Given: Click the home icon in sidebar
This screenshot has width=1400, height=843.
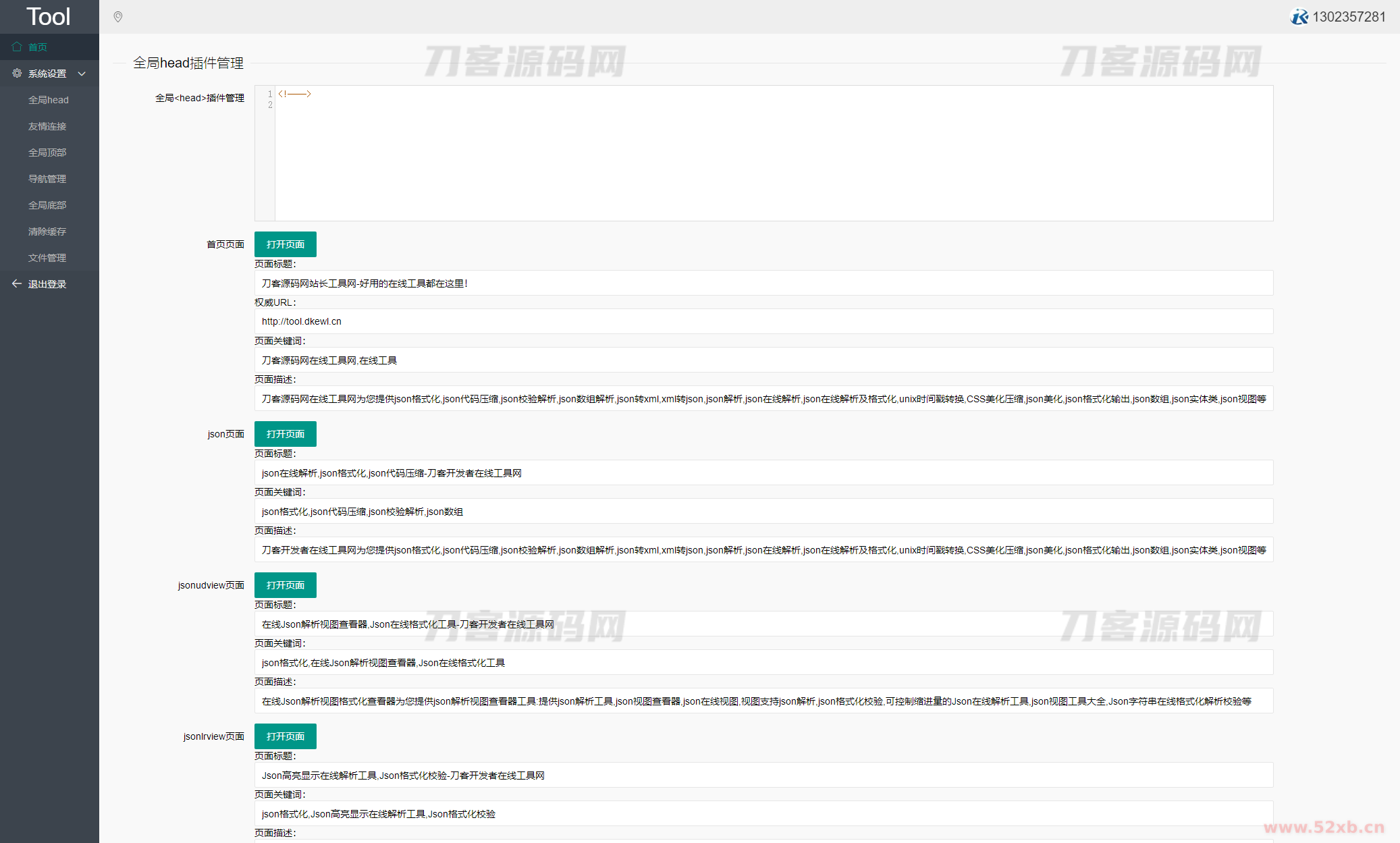Looking at the screenshot, I should (17, 47).
